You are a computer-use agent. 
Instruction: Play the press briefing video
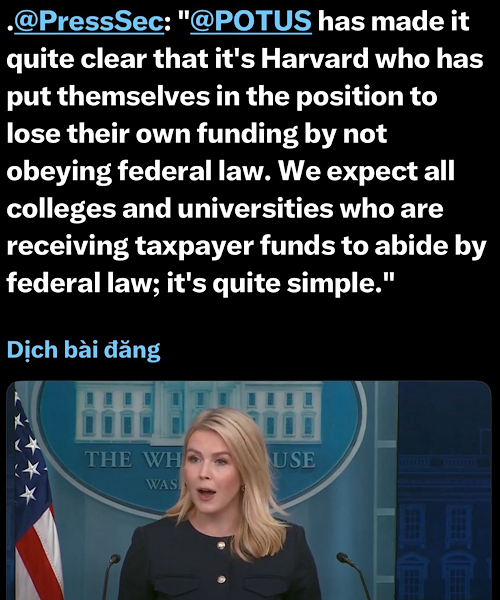tap(249, 491)
